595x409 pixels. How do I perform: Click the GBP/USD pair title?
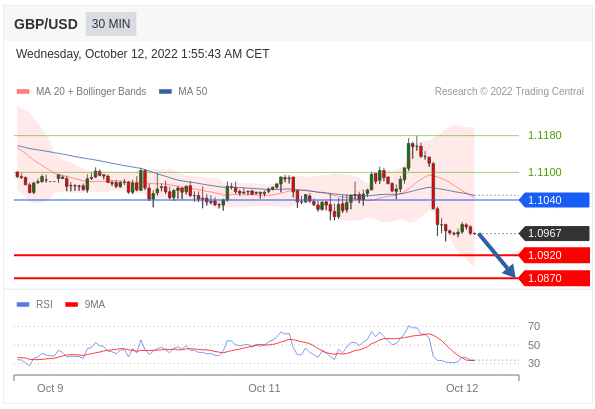46,24
